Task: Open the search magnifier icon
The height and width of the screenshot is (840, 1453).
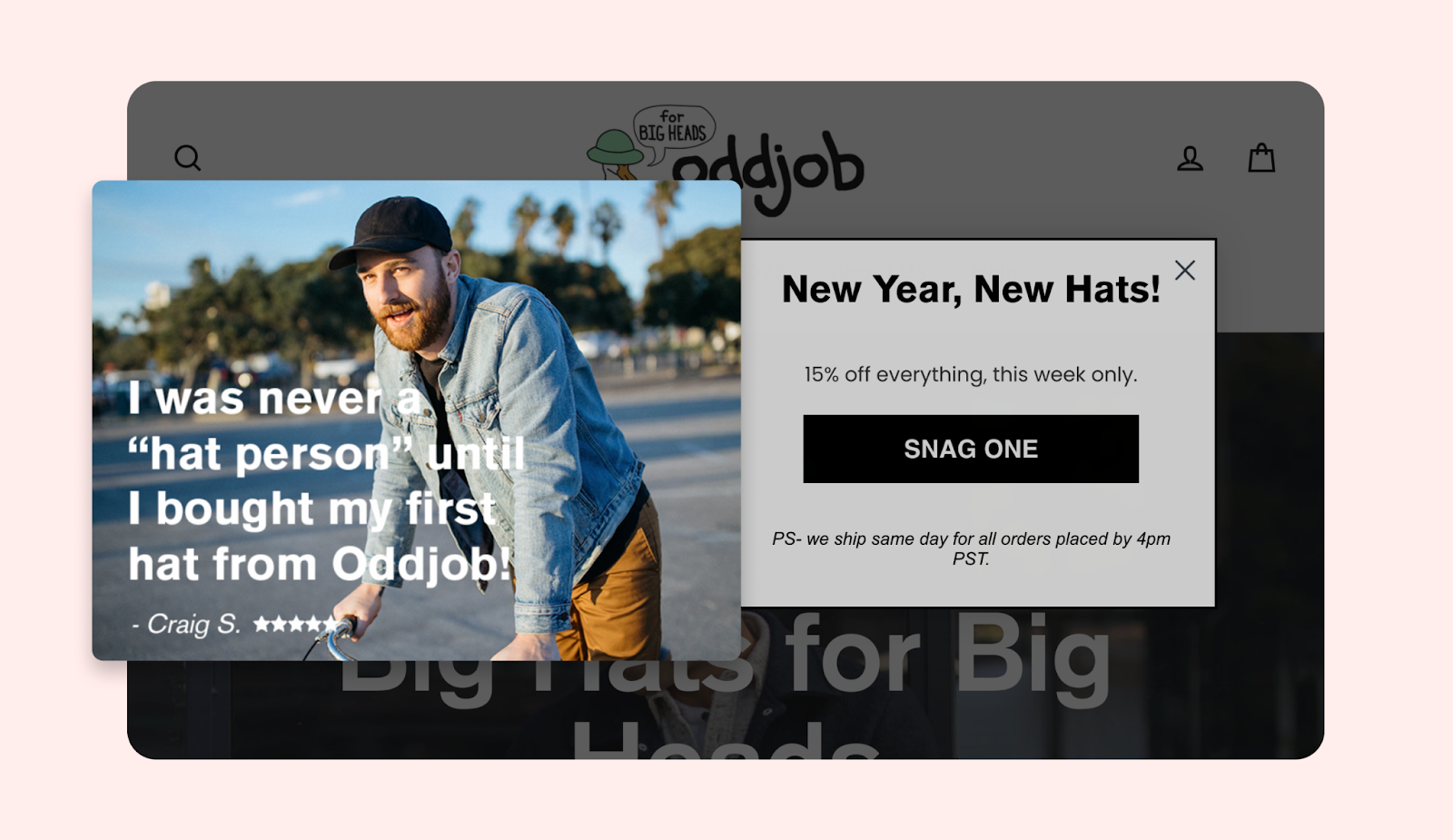Action: point(187,158)
